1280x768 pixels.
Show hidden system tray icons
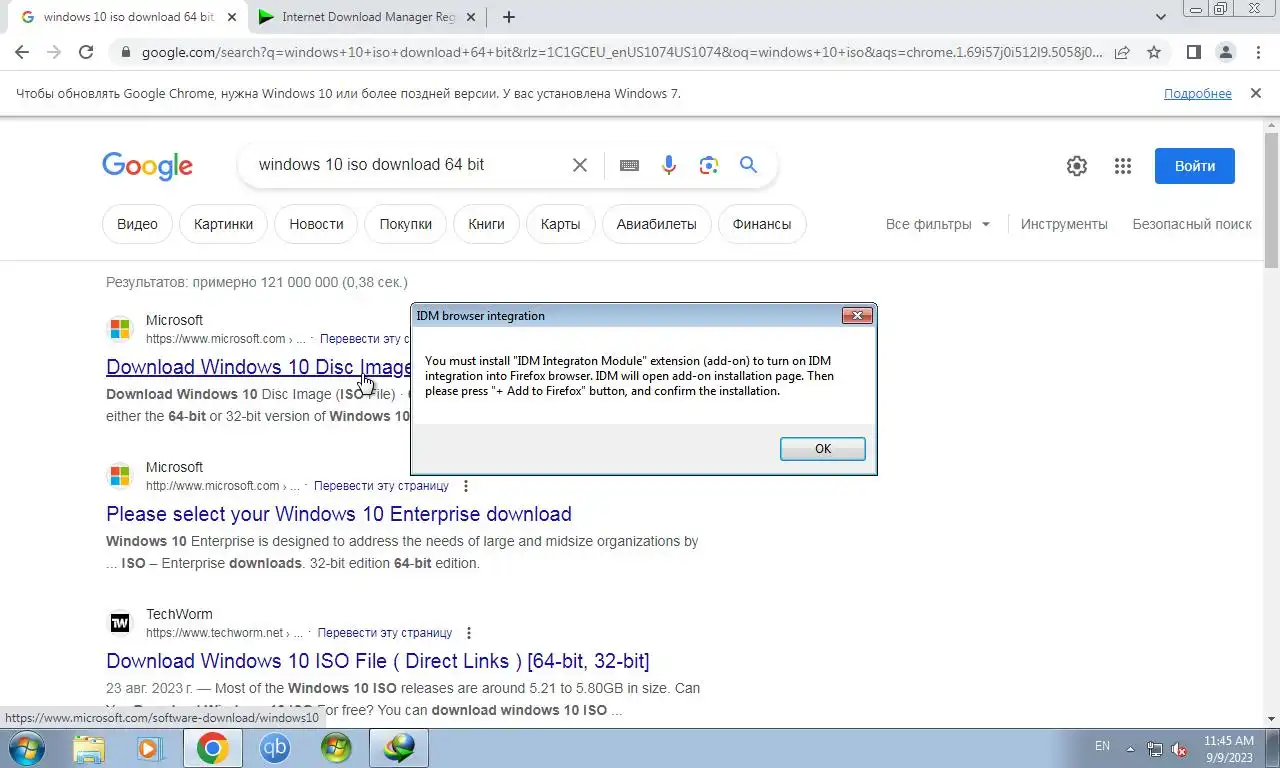coord(1130,748)
